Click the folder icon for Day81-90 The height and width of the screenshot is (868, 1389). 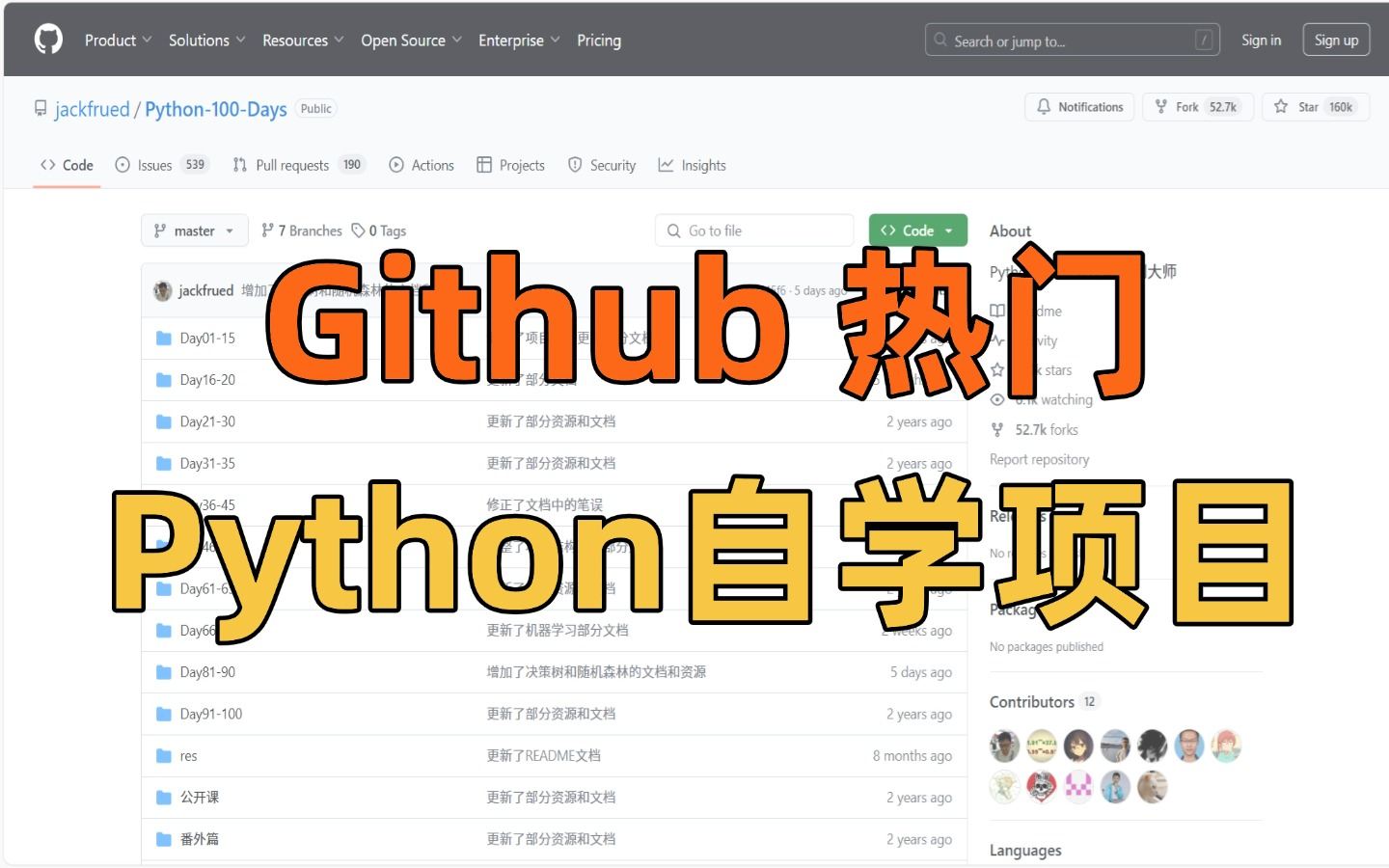pyautogui.click(x=164, y=672)
